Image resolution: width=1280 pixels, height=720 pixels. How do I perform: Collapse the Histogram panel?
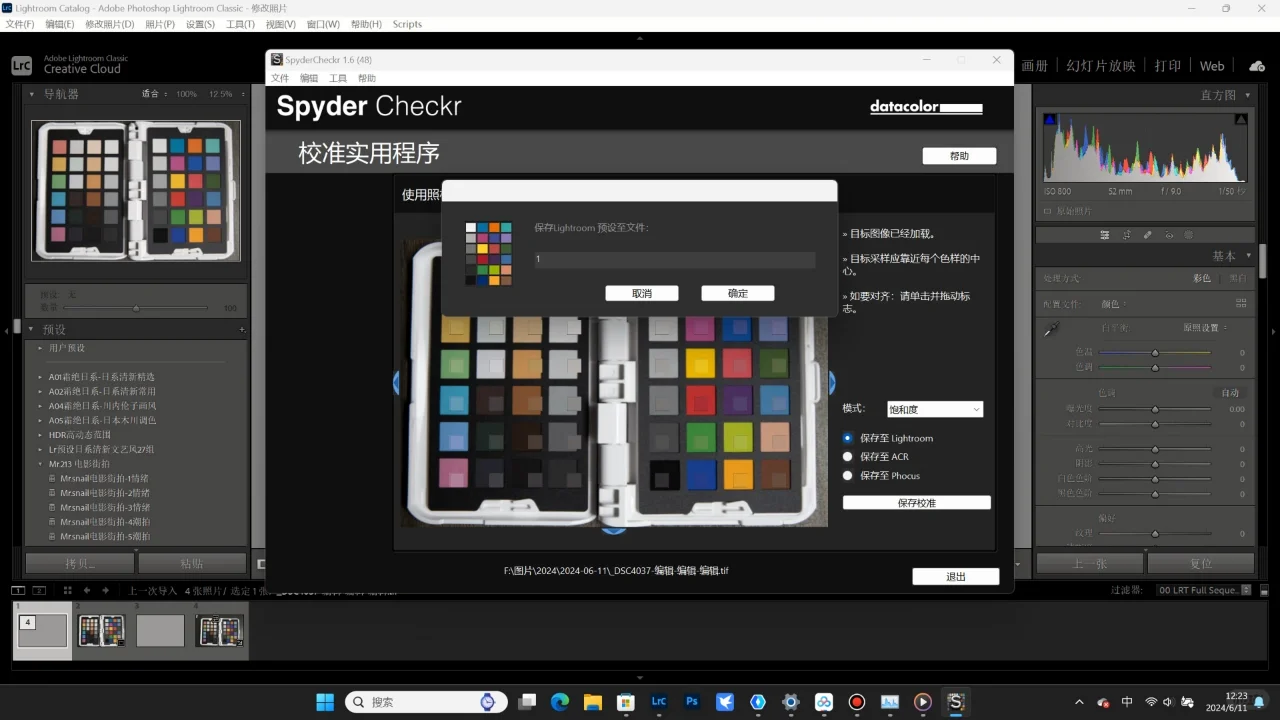[1246, 95]
